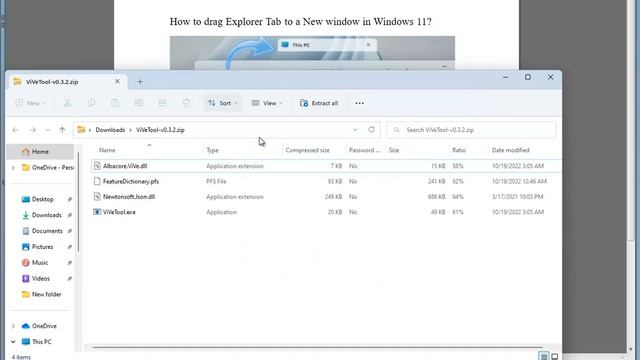The width and height of the screenshot is (640, 360).
Task: Go forward with the forward arrow
Action: (32, 130)
